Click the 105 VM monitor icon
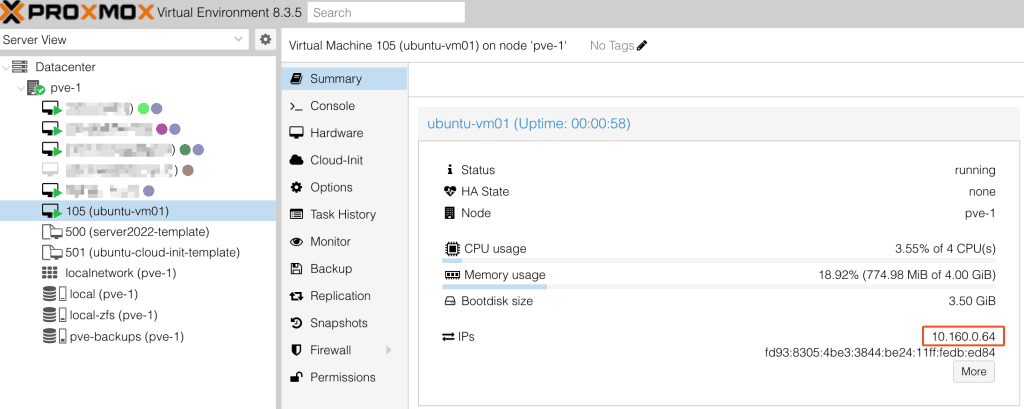Image resolution: width=1024 pixels, height=409 pixels. (52, 211)
